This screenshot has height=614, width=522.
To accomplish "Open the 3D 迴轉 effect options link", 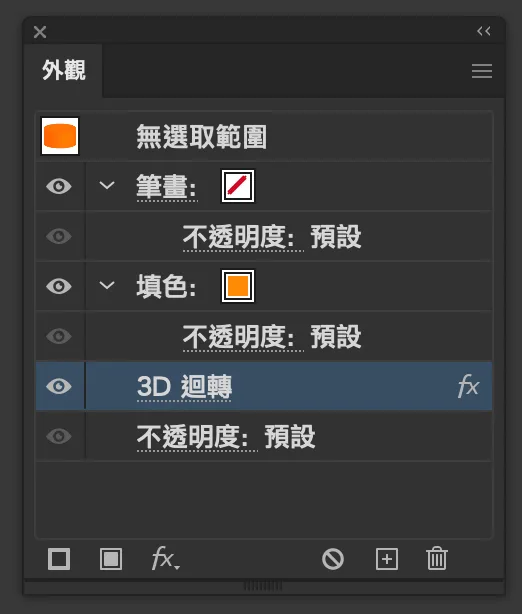I will (x=184, y=387).
